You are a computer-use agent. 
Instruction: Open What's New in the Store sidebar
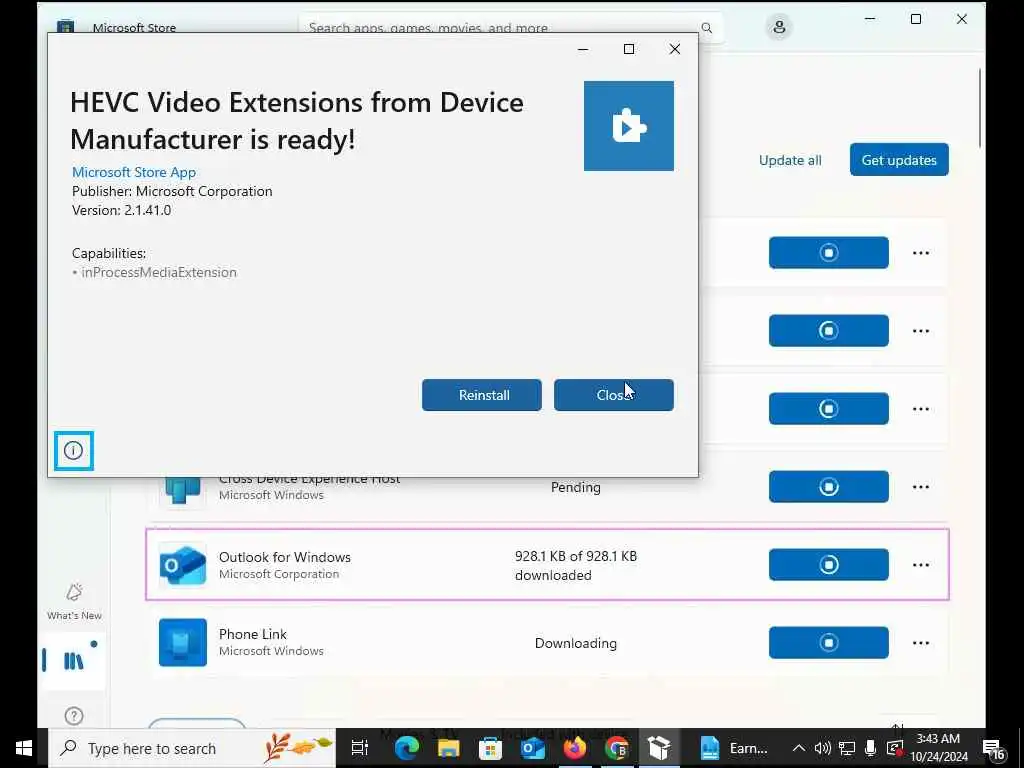[74, 601]
